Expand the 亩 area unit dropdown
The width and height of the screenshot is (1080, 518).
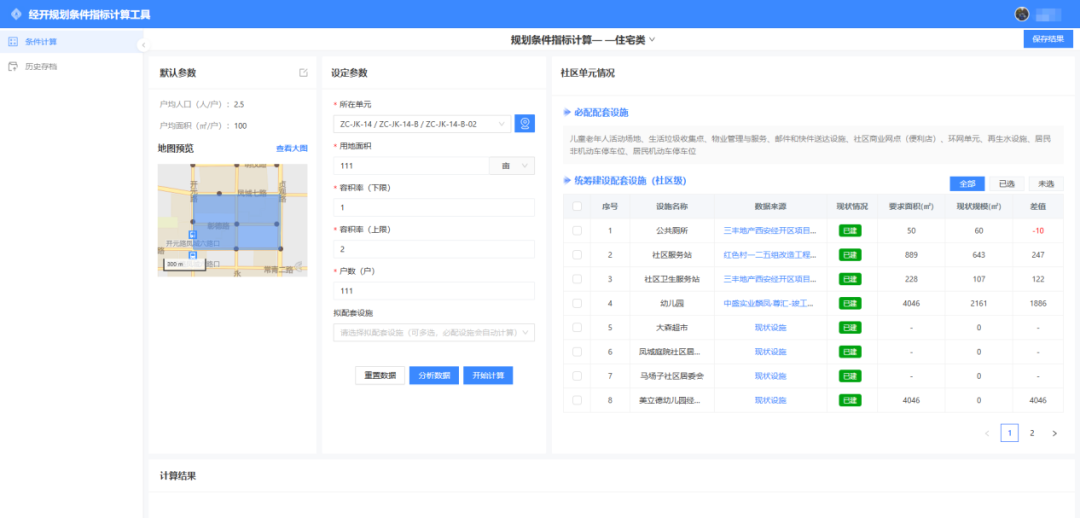[512, 166]
